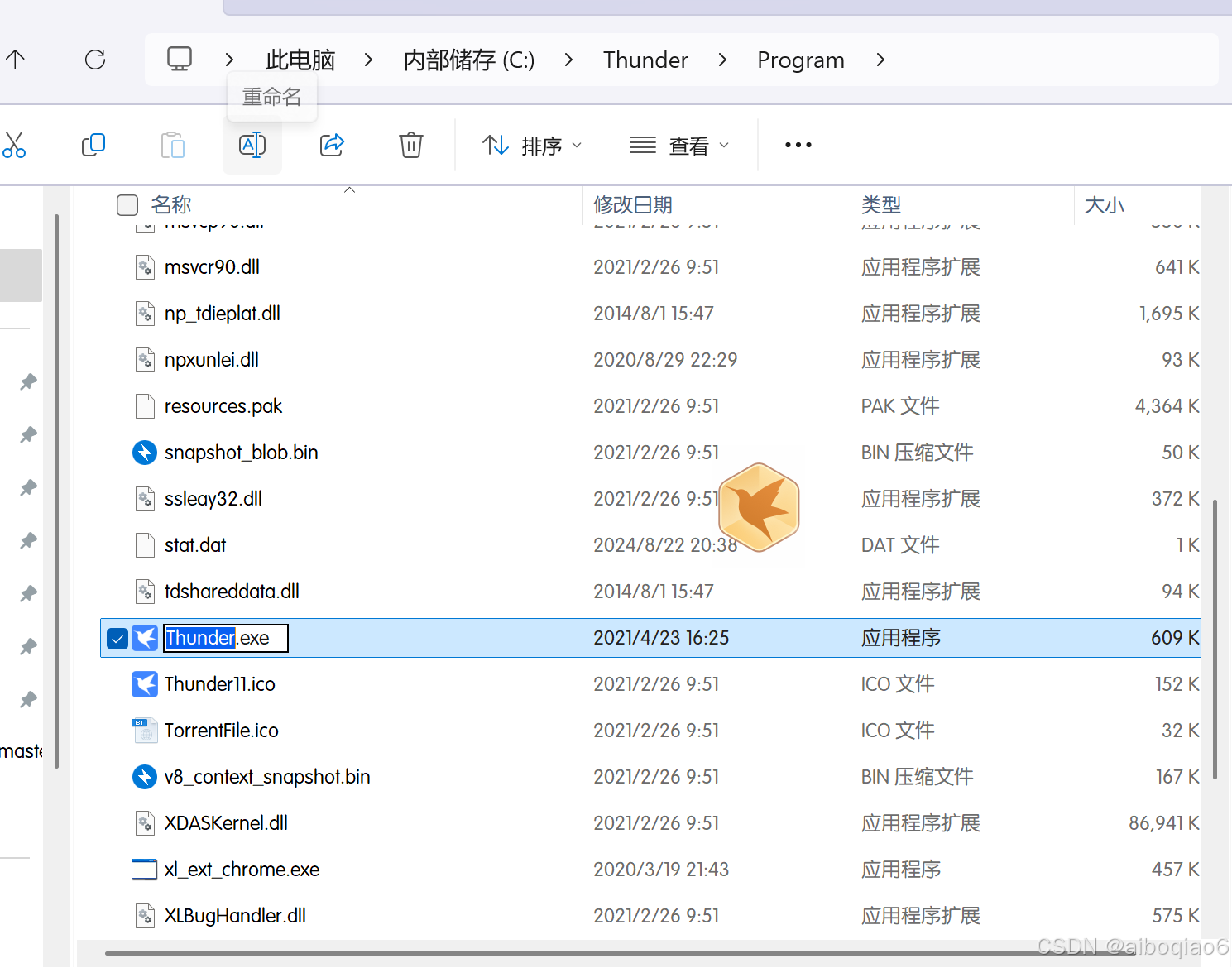
Task: Open the 查看 view dropdown
Action: pyautogui.click(x=679, y=146)
